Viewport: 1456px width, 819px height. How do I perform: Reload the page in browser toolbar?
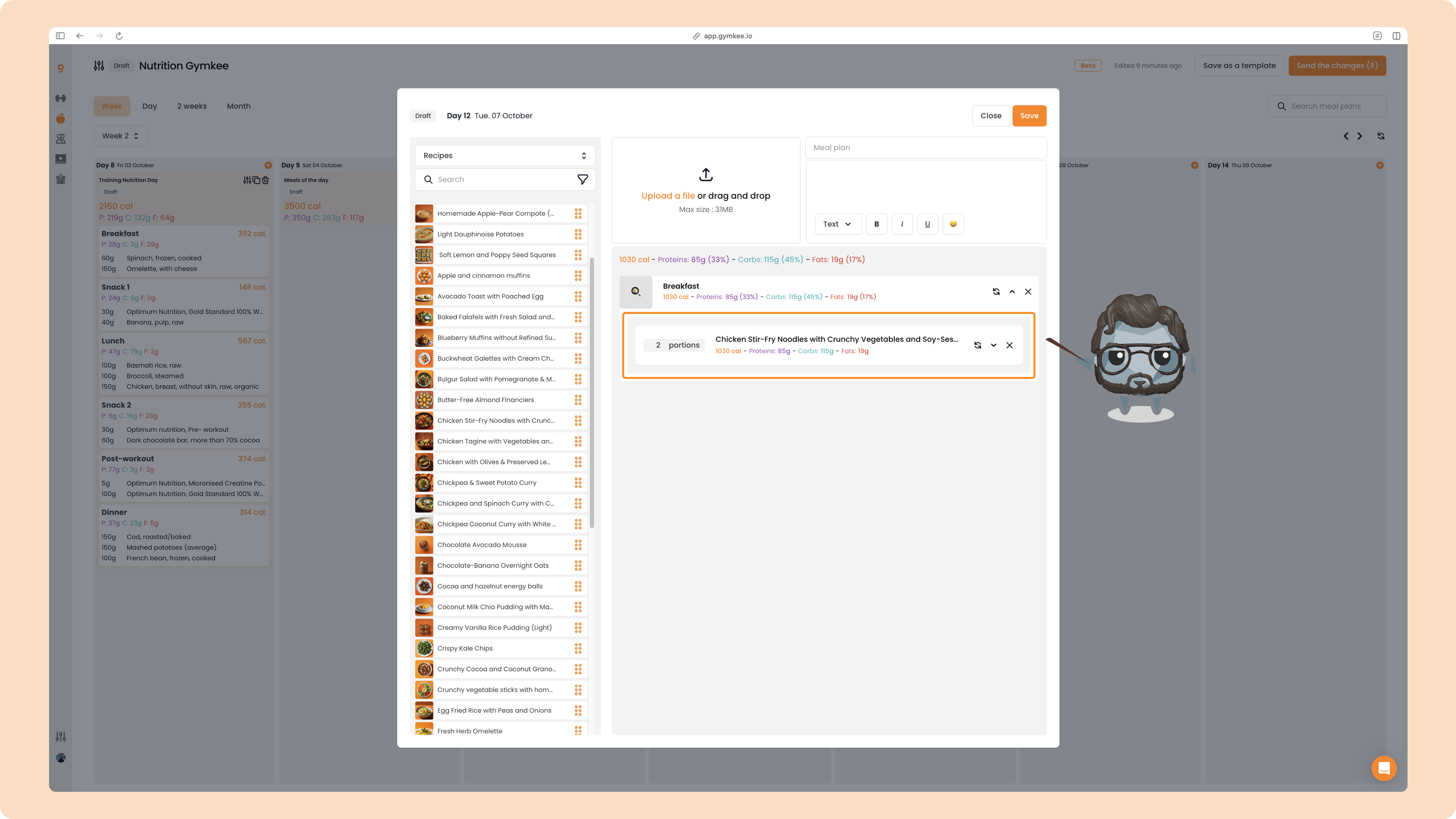pos(119,36)
